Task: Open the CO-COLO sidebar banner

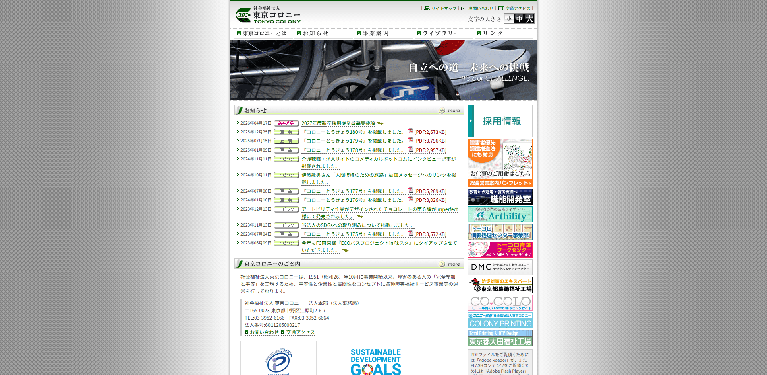Action: tap(500, 303)
